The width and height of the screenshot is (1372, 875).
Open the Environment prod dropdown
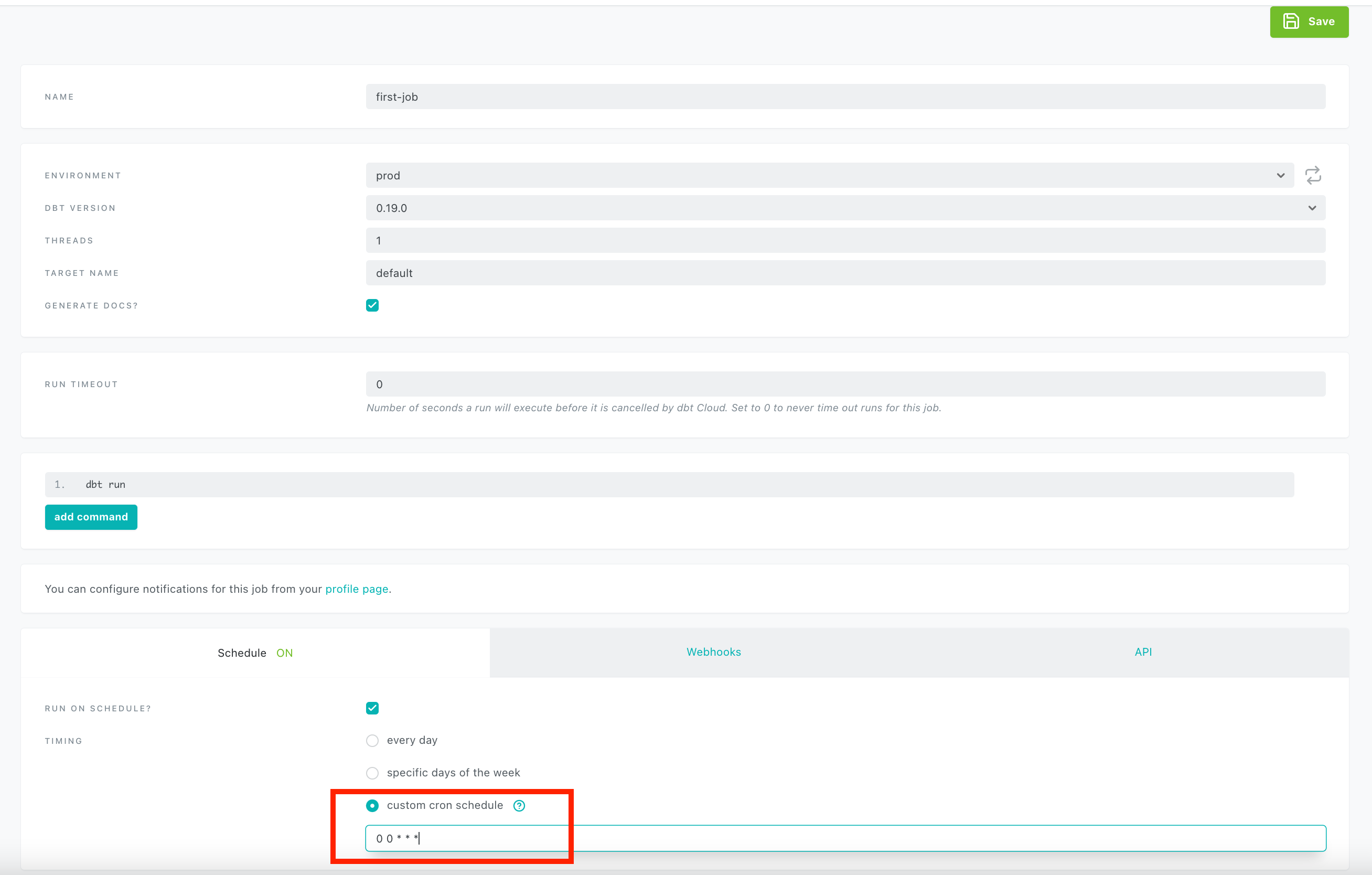829,176
